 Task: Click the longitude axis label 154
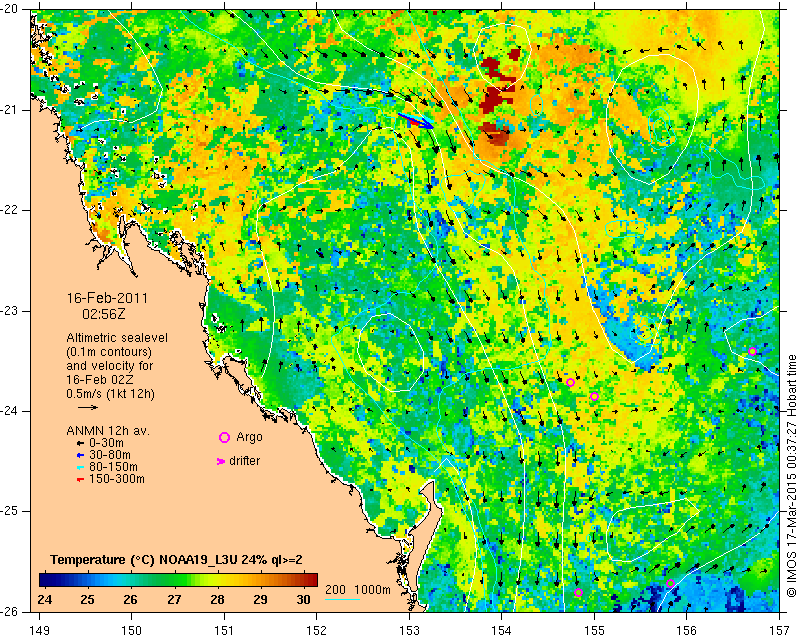[x=502, y=630]
